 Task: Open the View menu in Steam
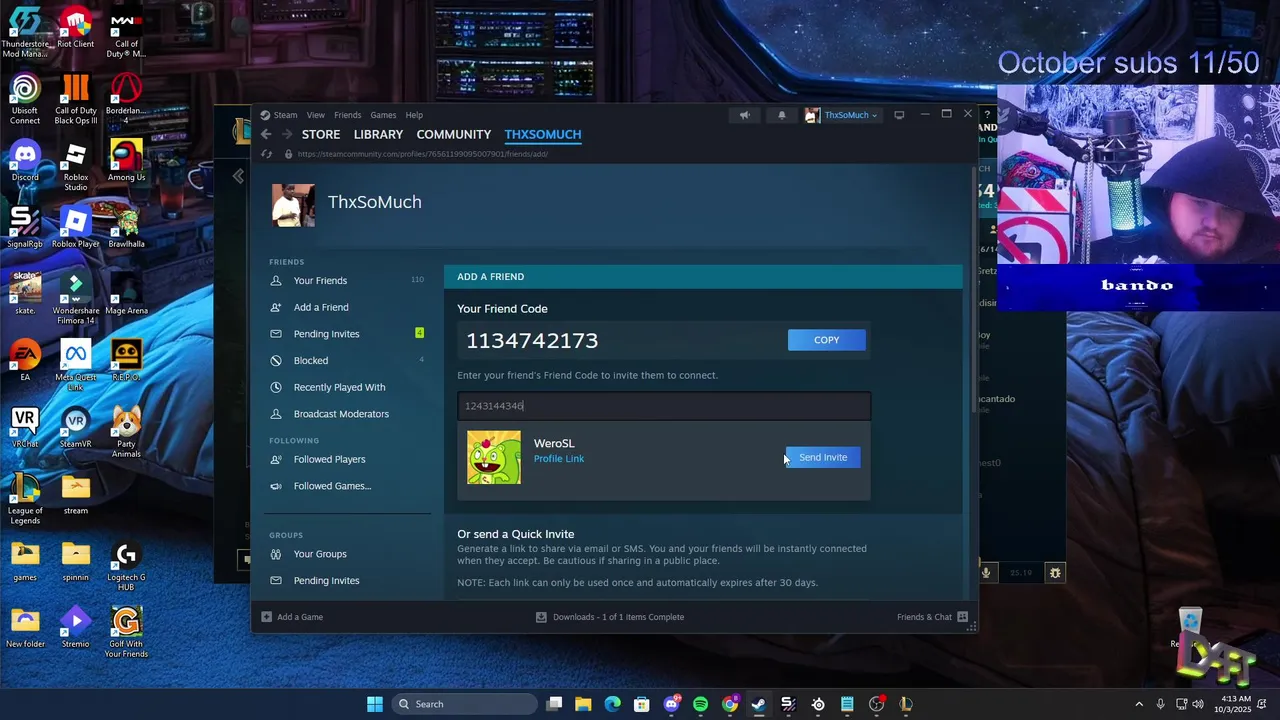point(315,115)
